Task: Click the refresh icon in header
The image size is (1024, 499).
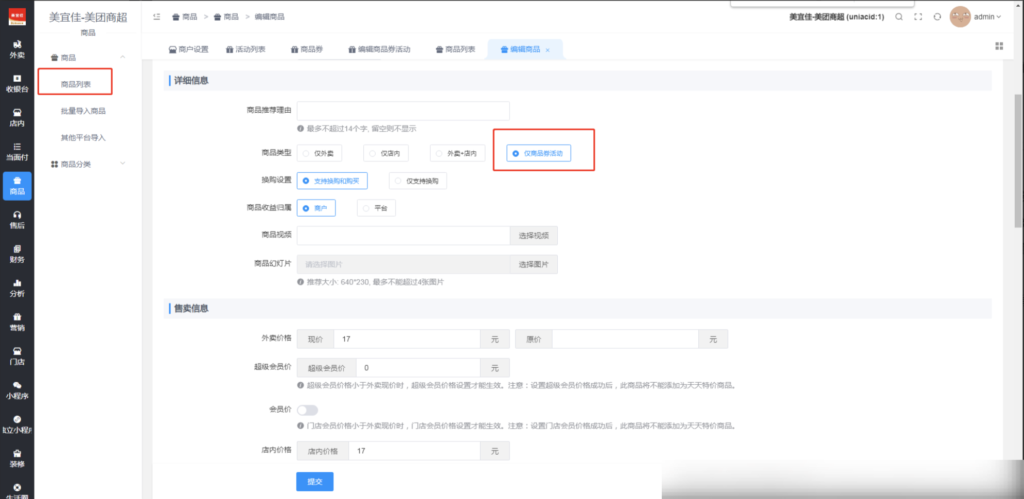Action: click(937, 17)
